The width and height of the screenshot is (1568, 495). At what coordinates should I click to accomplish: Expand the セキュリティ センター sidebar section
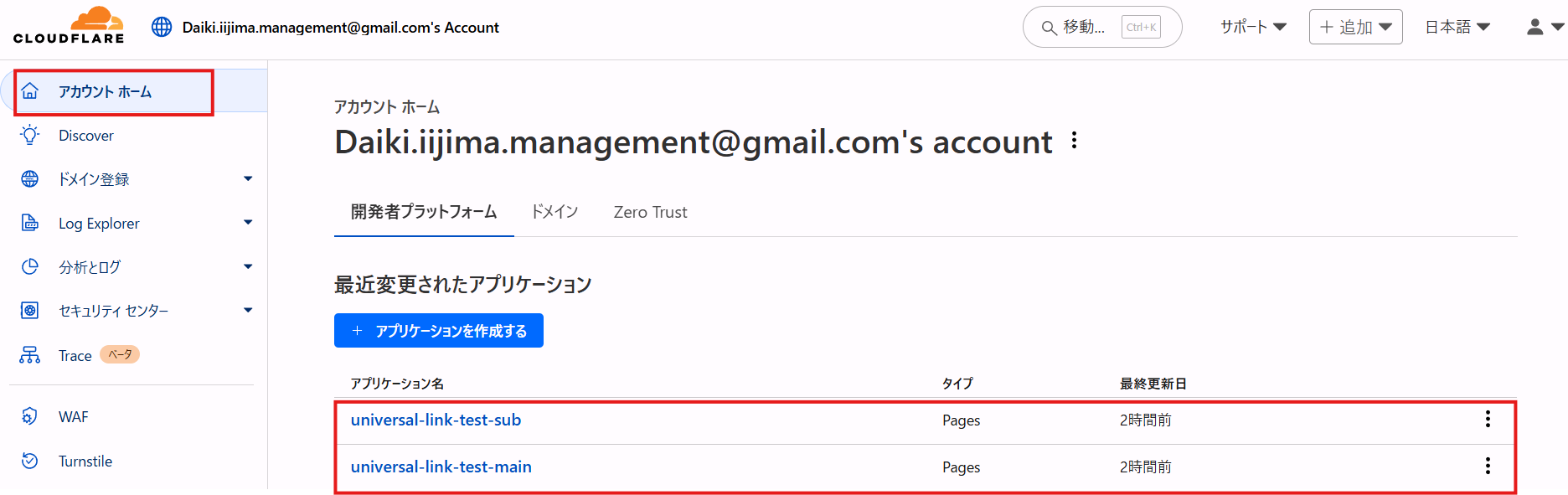(x=248, y=311)
